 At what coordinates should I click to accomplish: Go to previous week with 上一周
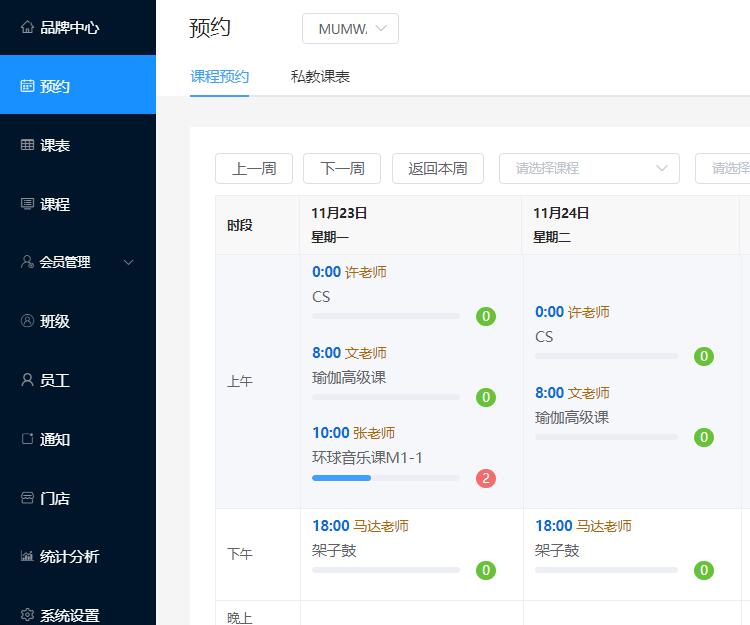coord(254,168)
